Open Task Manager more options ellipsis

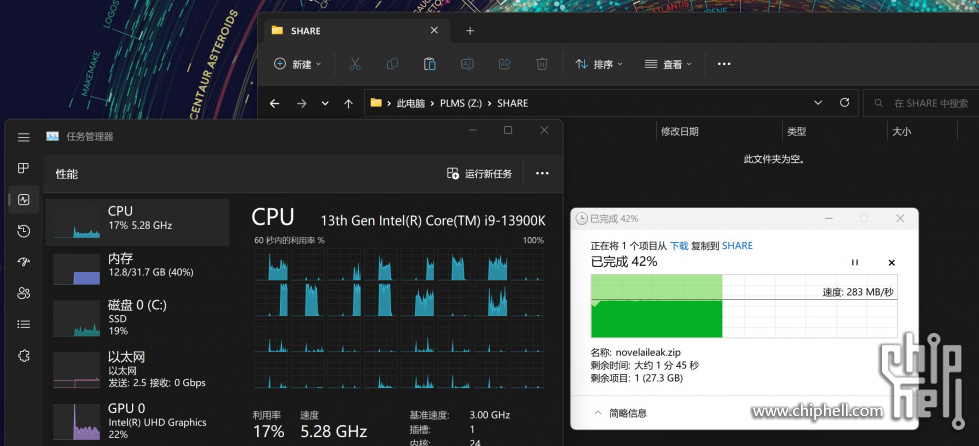[x=542, y=174]
